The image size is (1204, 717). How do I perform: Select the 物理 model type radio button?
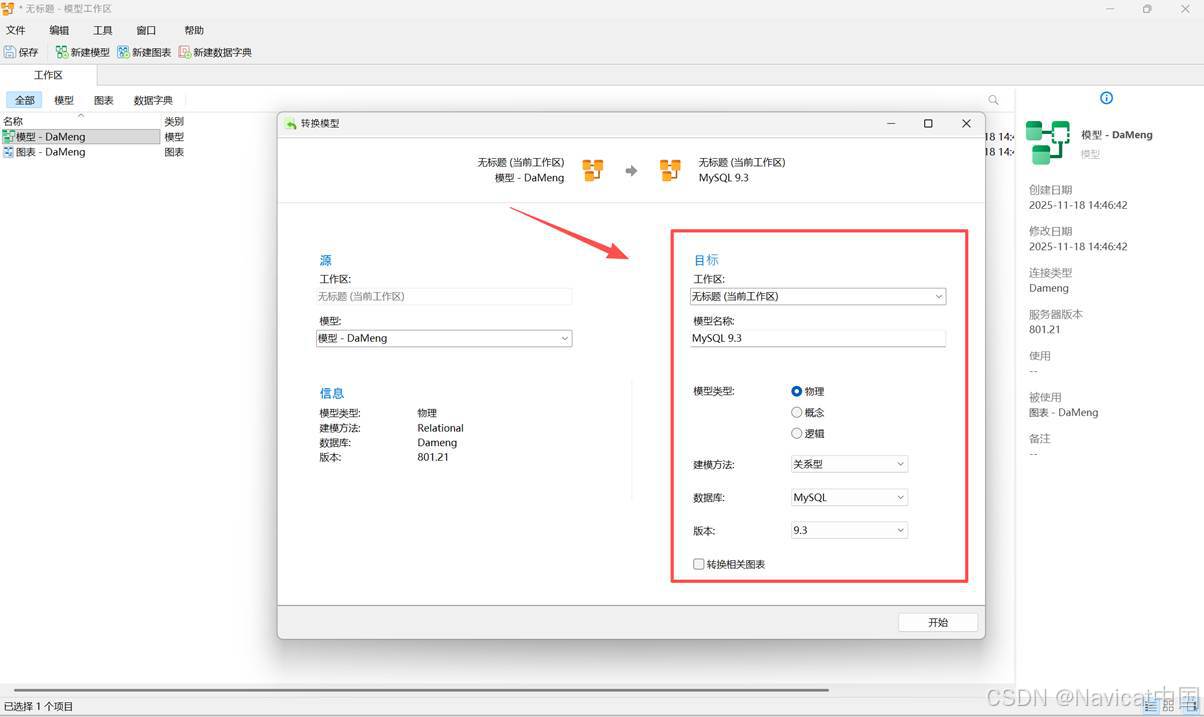click(797, 392)
